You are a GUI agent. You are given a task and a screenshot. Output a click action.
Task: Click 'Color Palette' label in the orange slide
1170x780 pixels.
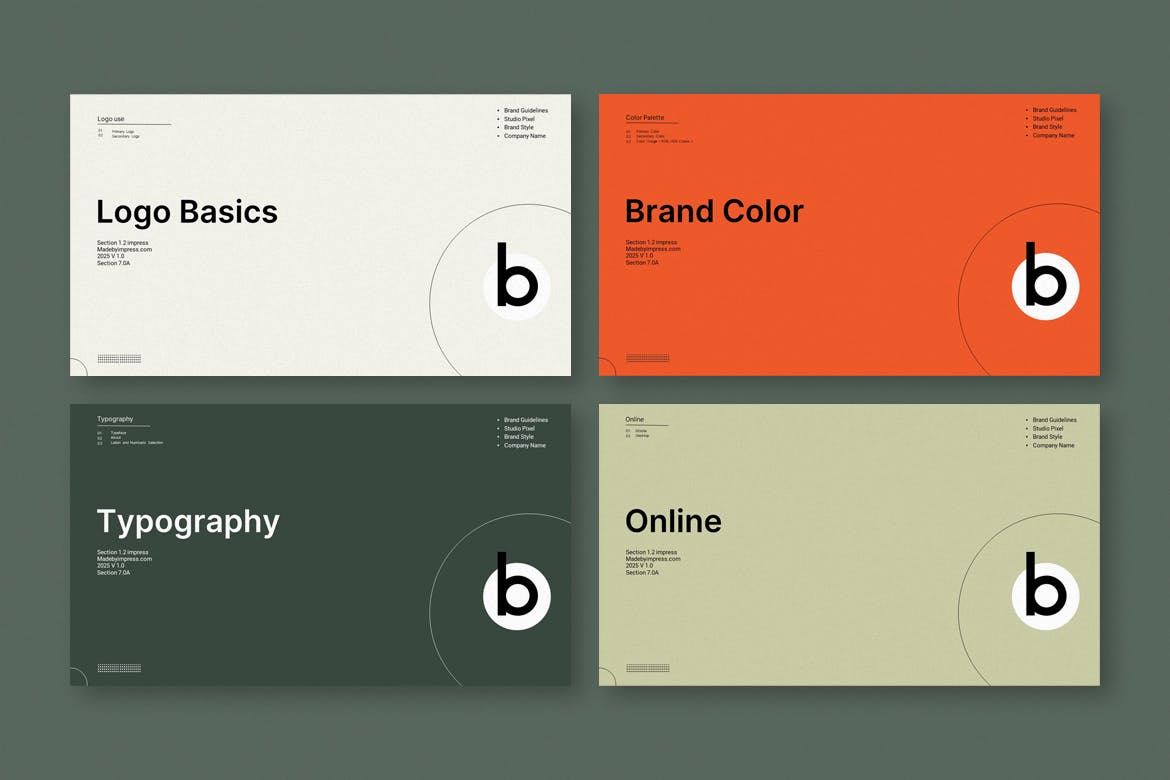(x=645, y=118)
